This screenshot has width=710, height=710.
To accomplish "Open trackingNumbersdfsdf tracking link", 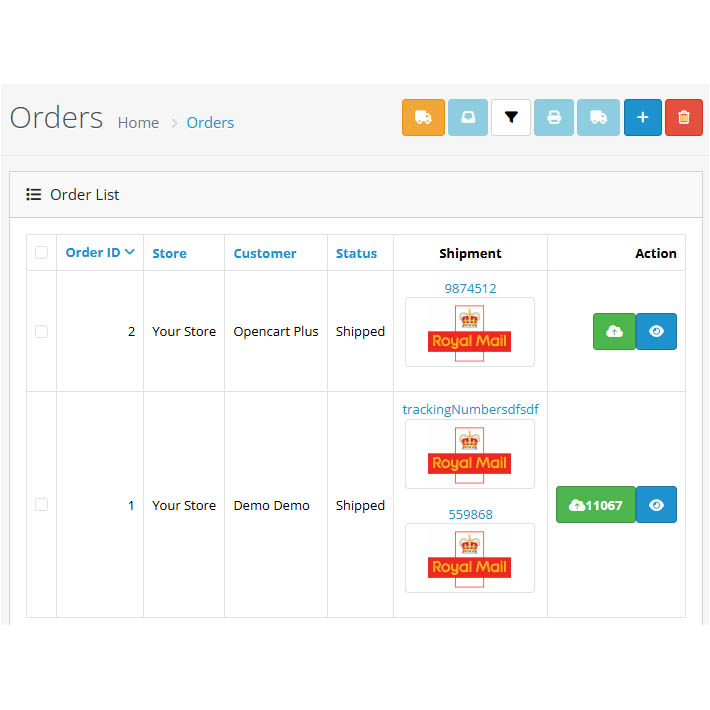I will [470, 409].
